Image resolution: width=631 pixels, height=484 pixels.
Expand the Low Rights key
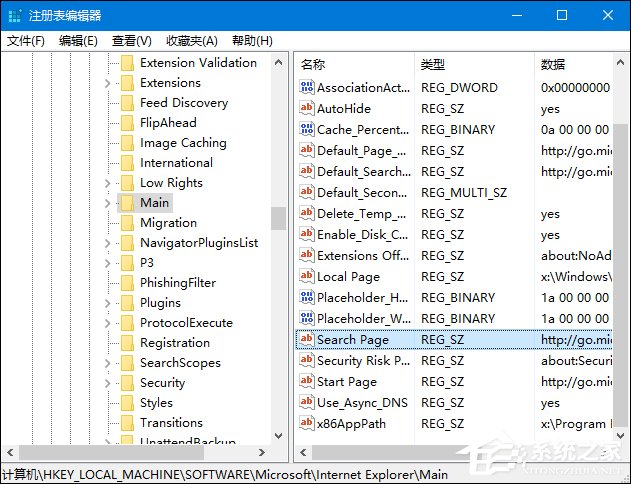click(x=108, y=183)
